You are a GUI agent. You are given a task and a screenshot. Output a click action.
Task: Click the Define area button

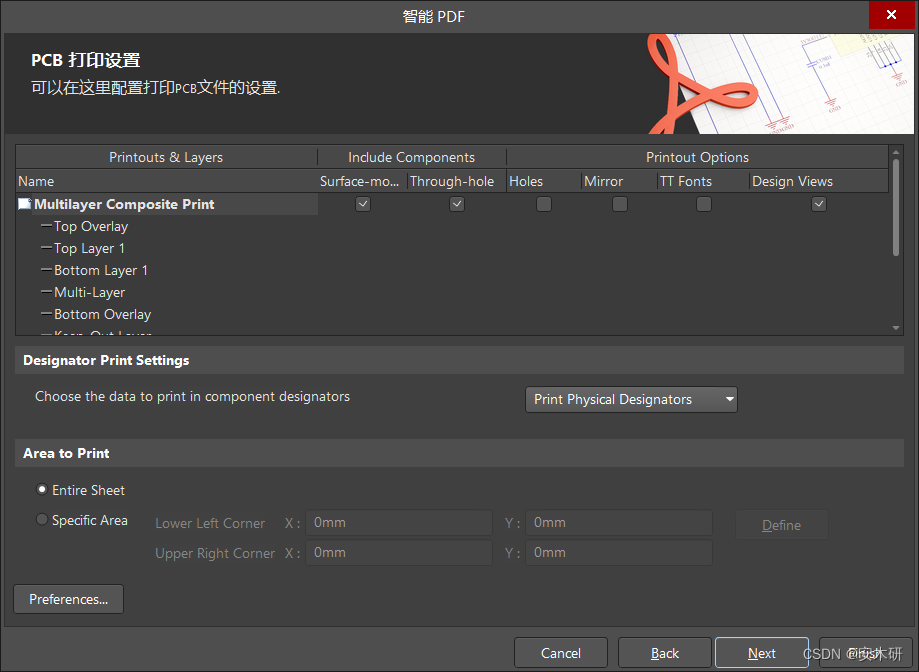(781, 524)
